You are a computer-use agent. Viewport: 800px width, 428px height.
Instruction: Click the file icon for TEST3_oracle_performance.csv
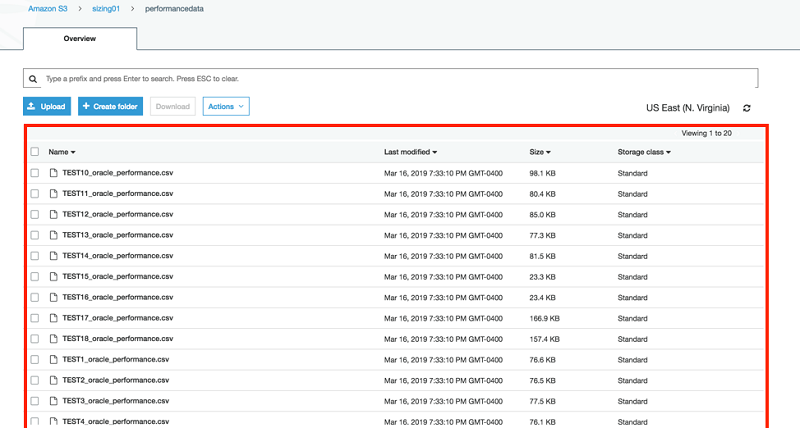(x=53, y=401)
